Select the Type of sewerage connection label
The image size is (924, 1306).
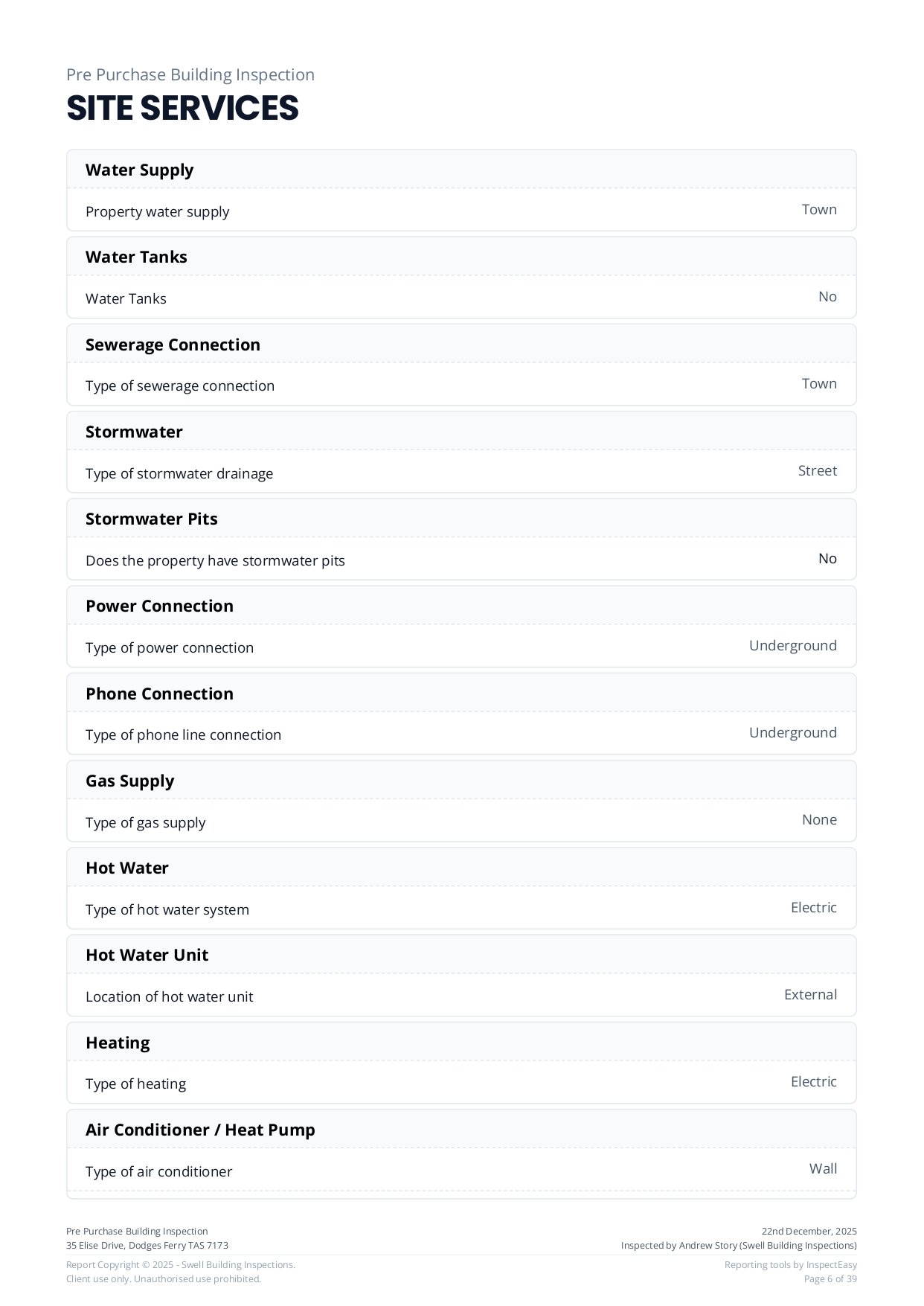[179, 385]
